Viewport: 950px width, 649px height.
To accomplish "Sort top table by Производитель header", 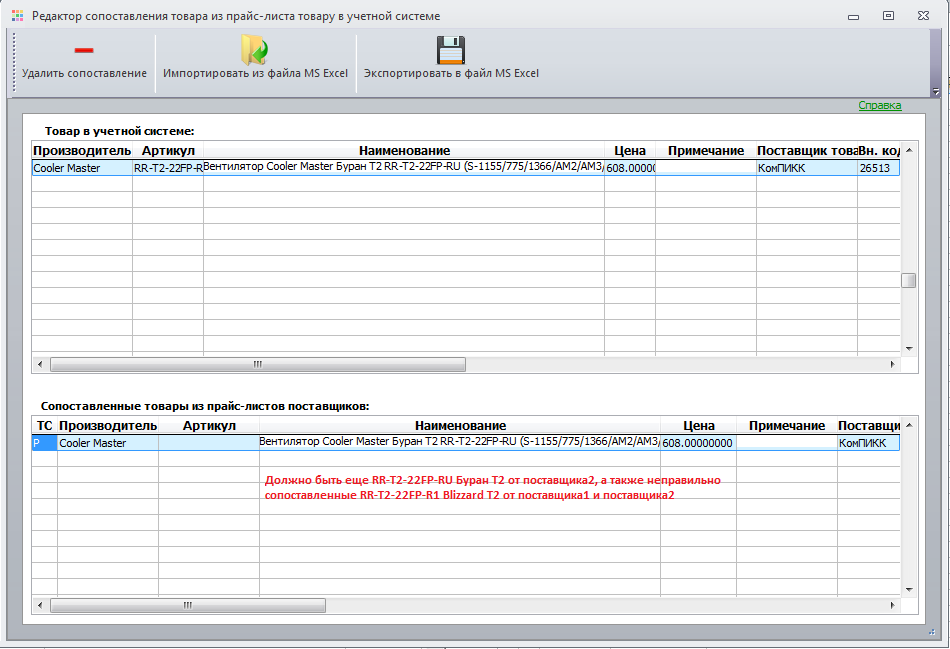I will (82, 150).
